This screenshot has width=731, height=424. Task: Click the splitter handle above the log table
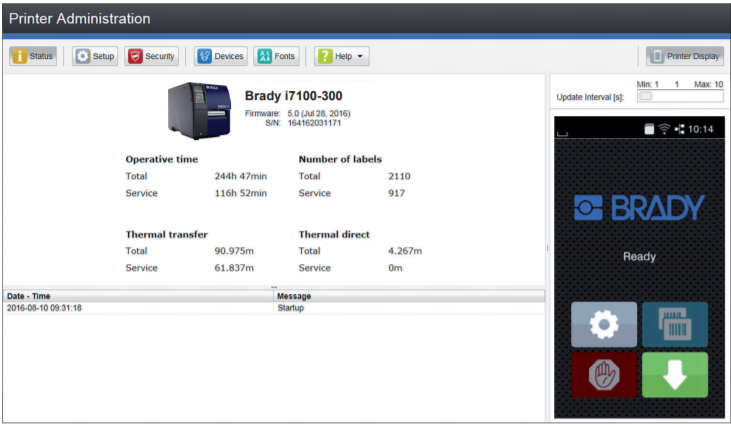point(274,288)
